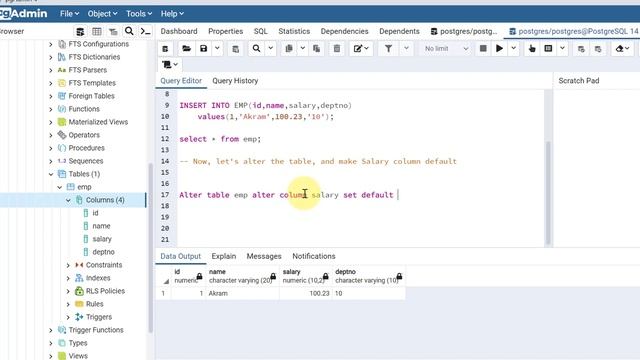Click the Explain Analyze table icon

coord(548,49)
